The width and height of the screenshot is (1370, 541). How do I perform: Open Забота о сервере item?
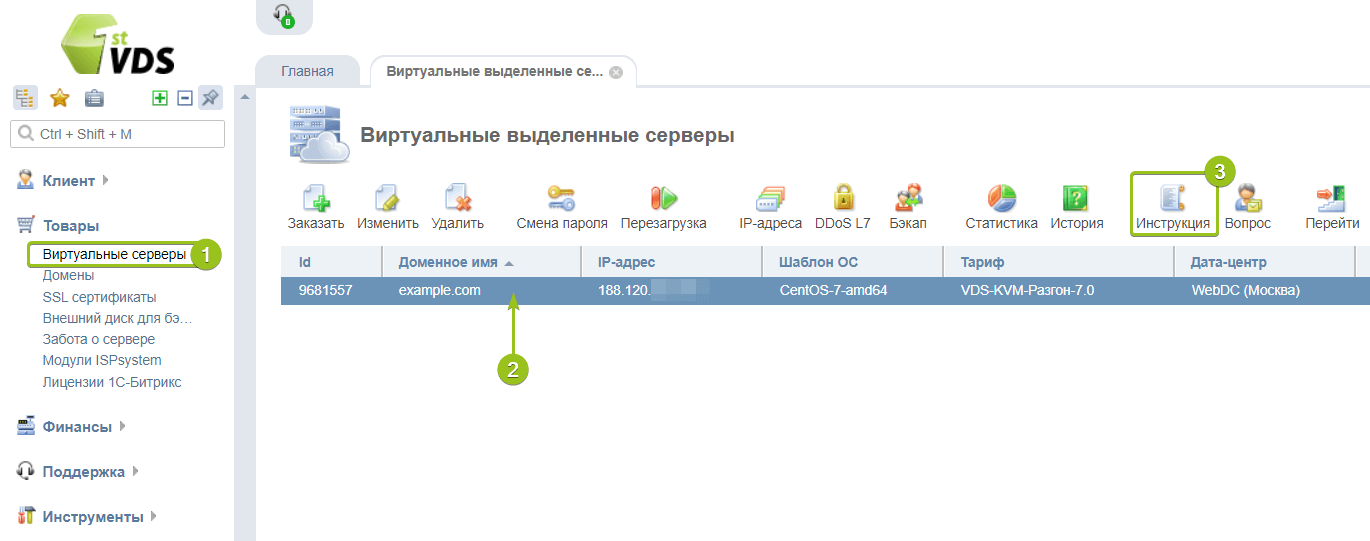pos(98,339)
